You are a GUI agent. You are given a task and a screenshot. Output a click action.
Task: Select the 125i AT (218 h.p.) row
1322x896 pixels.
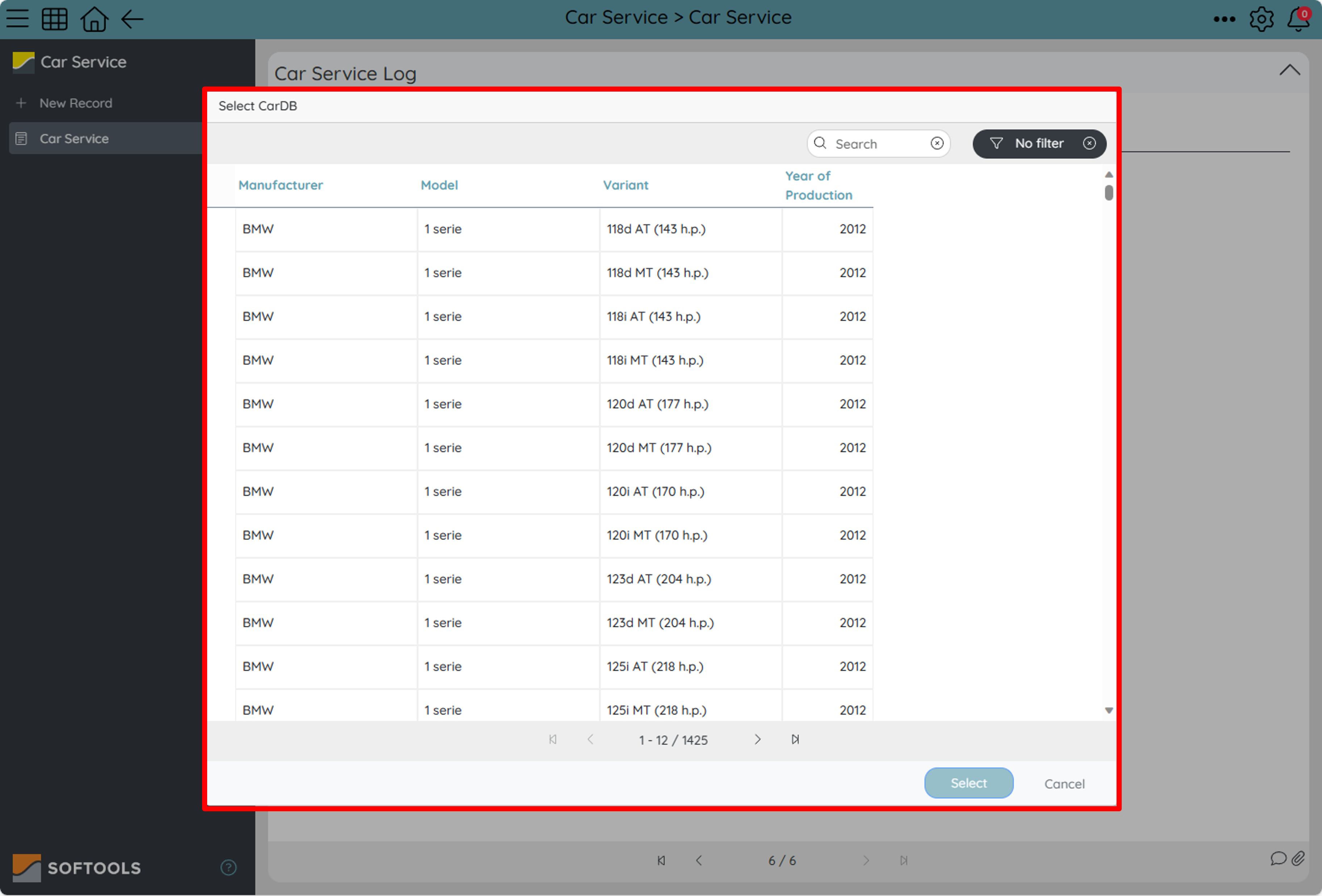(554, 667)
